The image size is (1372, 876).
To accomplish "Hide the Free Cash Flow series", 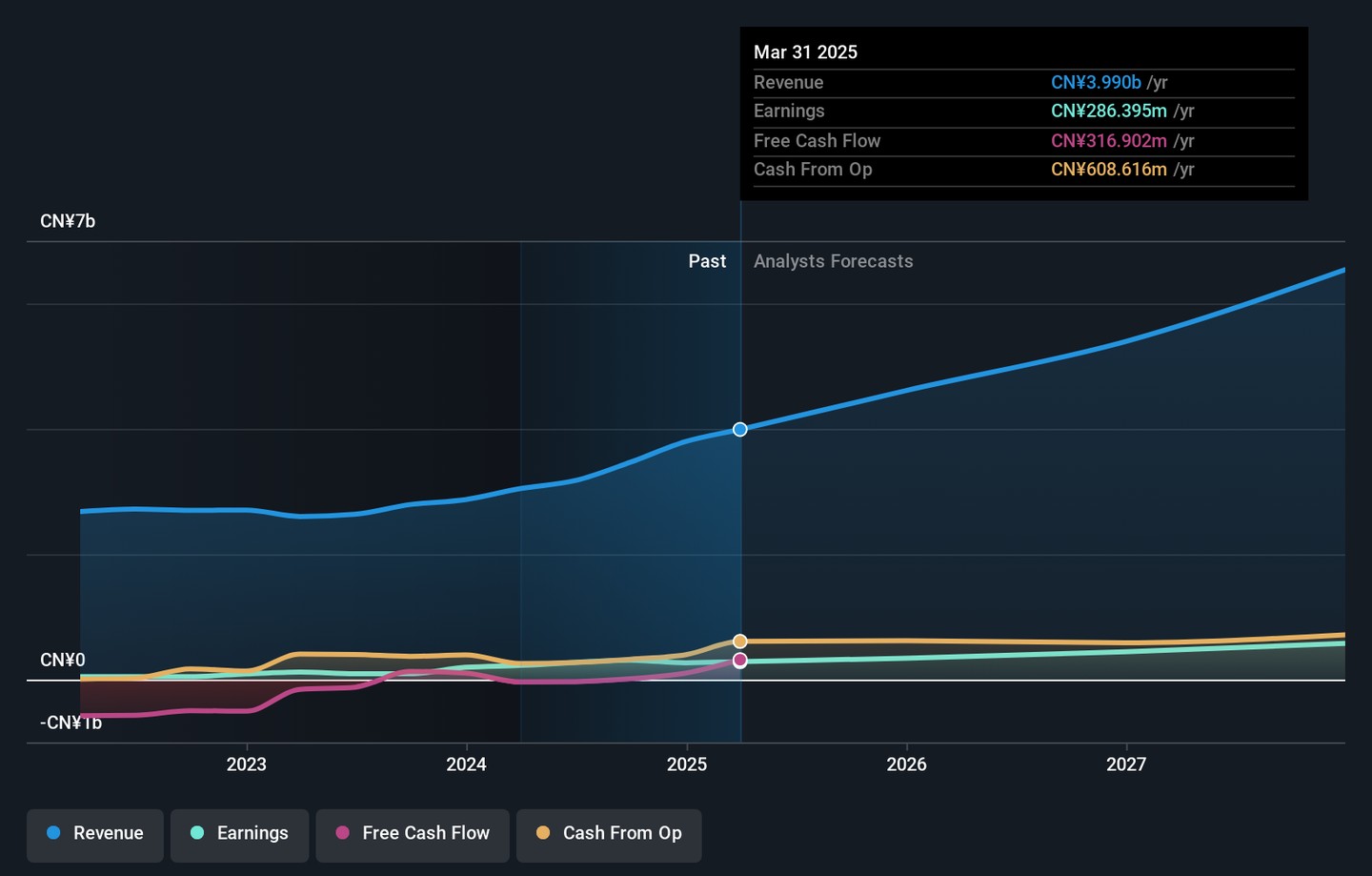I will (413, 834).
